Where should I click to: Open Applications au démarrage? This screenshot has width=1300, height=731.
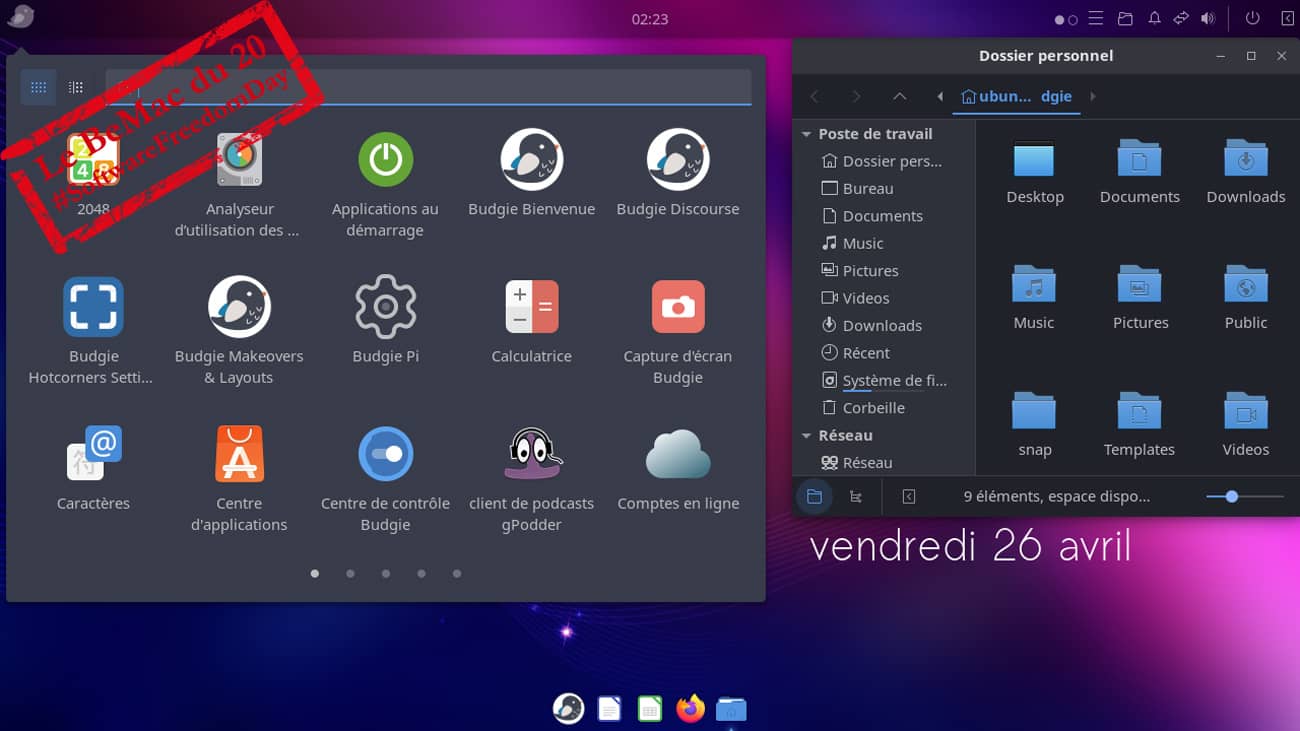[385, 185]
